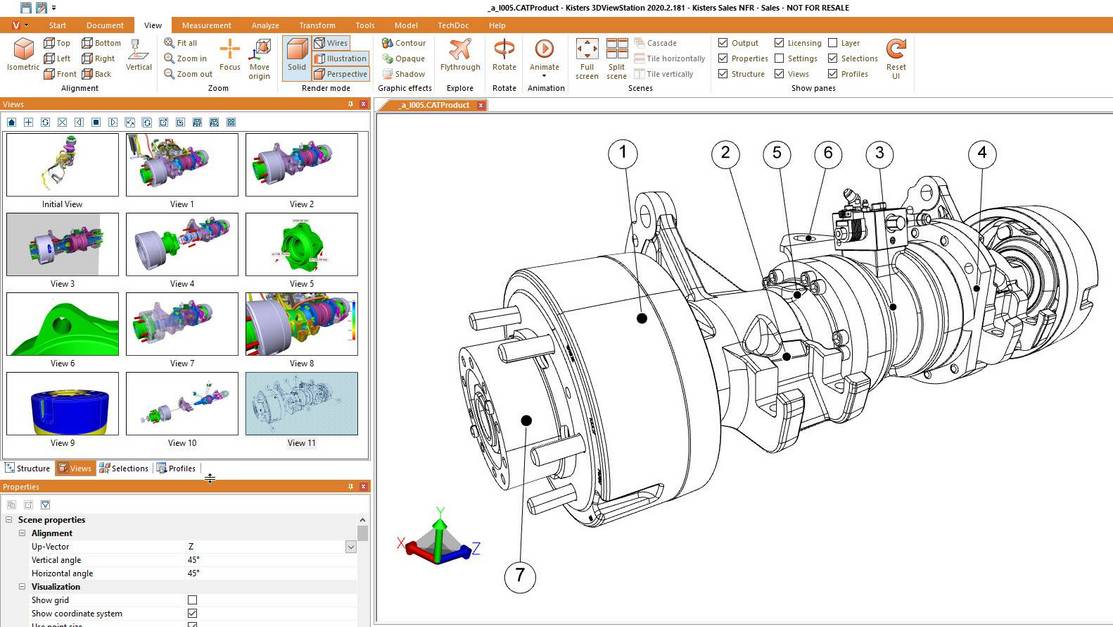Open the TechDoc ribbon tab

coord(453,25)
